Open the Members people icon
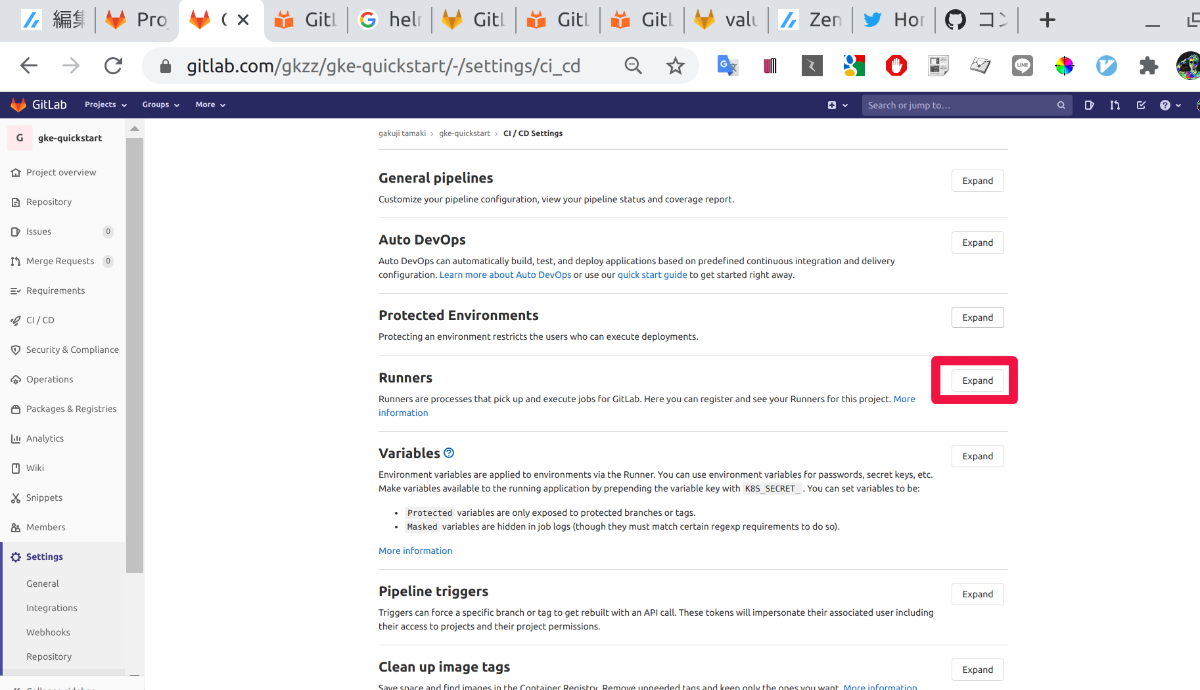This screenshot has height=690, width=1200. 15,527
